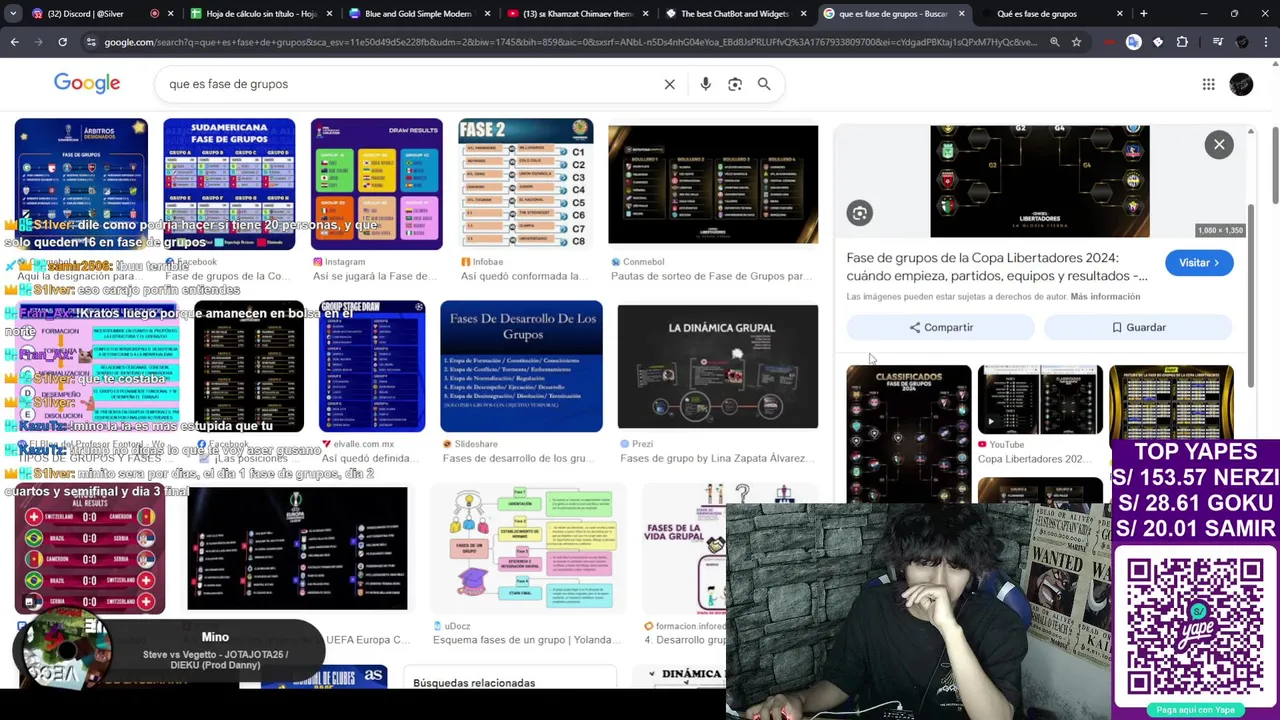Open 'La Dinámica Grupal' Prezi image
Screen dimensions: 1280x720
[x=718, y=366]
